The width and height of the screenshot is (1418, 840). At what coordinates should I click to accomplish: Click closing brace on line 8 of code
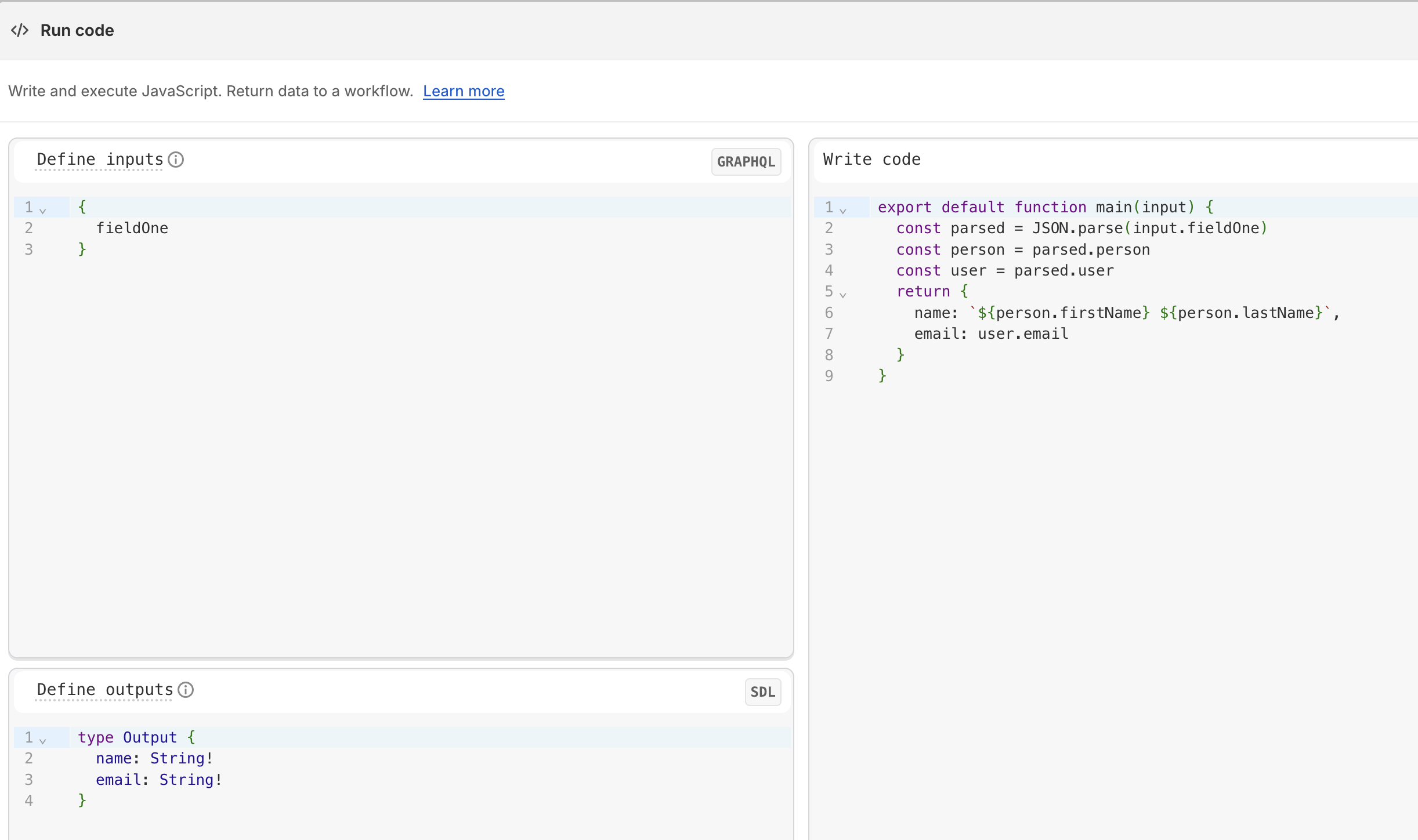(900, 354)
